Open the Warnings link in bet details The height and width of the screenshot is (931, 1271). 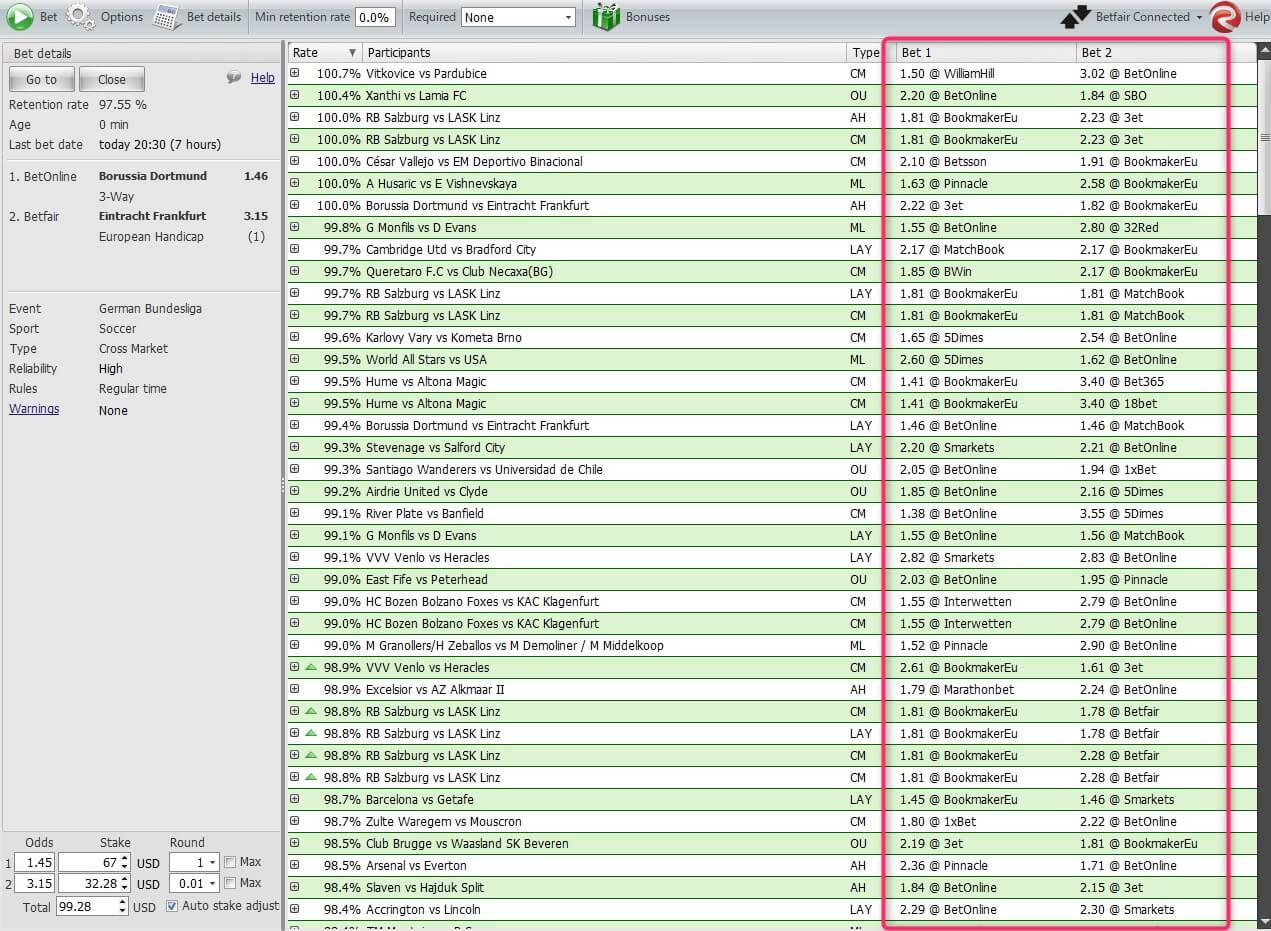(x=34, y=409)
